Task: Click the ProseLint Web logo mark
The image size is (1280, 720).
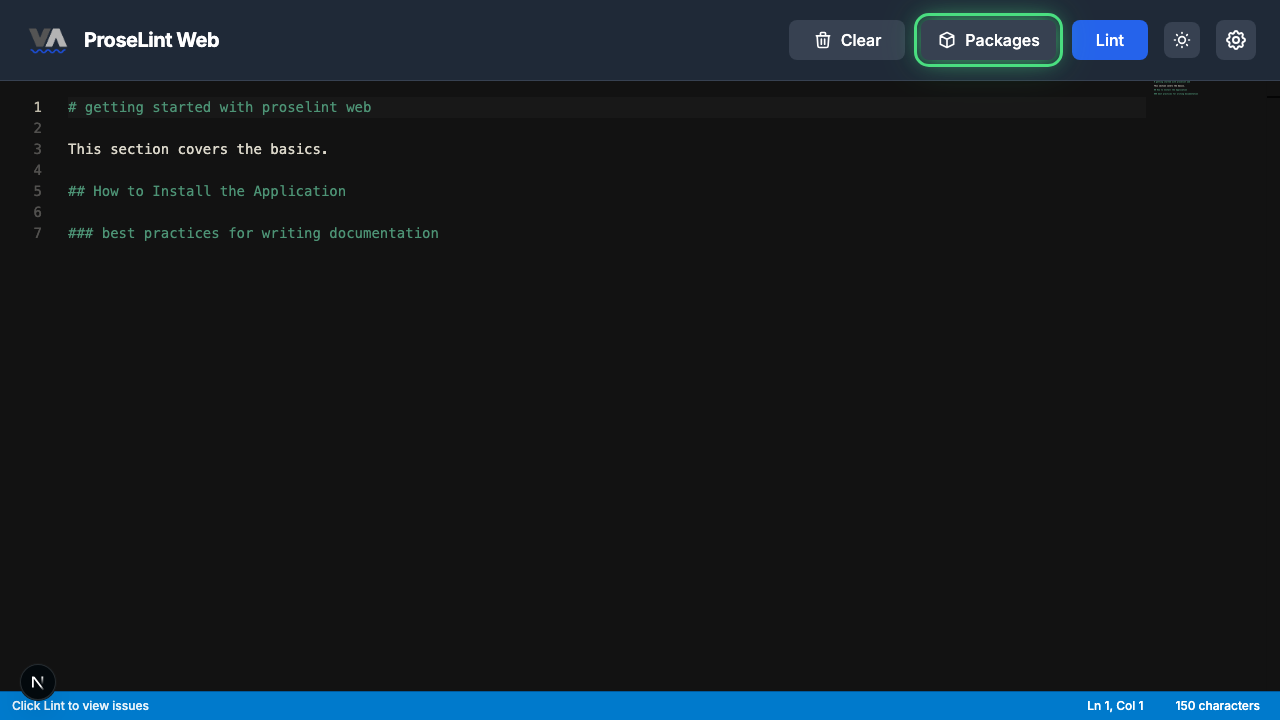Action: (x=48, y=40)
